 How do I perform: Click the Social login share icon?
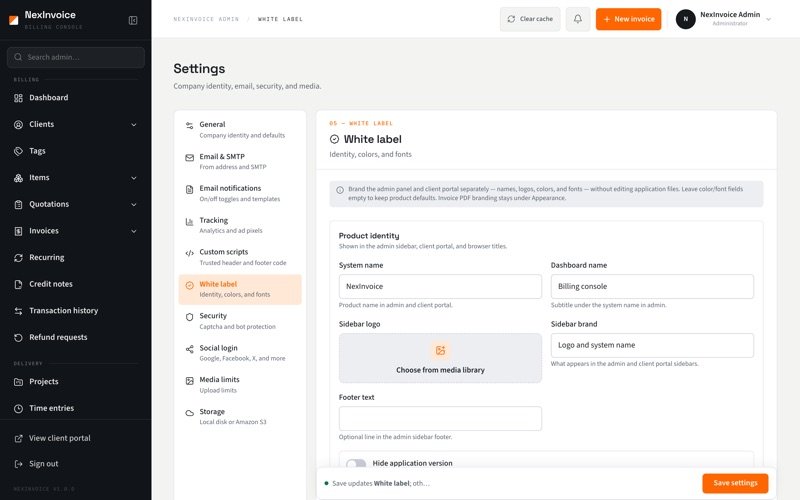(189, 349)
